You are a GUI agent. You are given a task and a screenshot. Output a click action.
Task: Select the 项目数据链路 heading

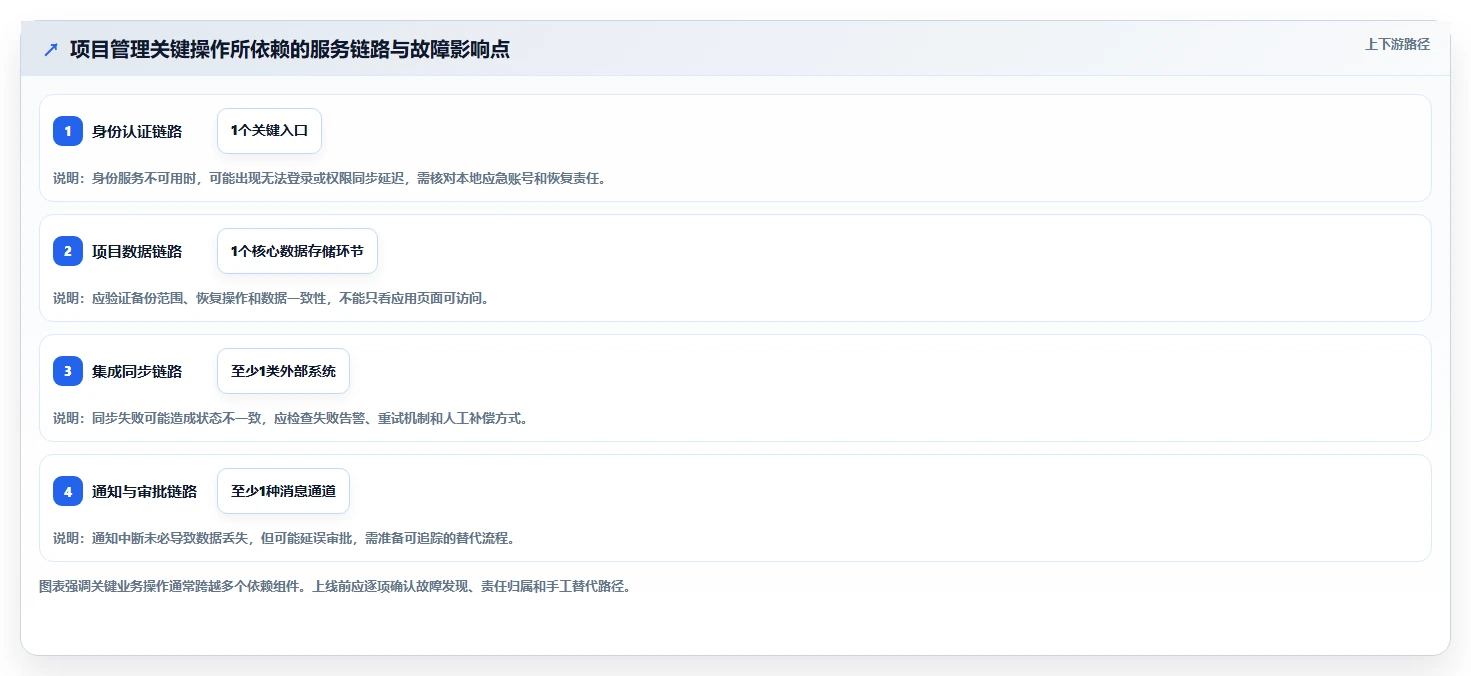pyautogui.click(x=137, y=251)
